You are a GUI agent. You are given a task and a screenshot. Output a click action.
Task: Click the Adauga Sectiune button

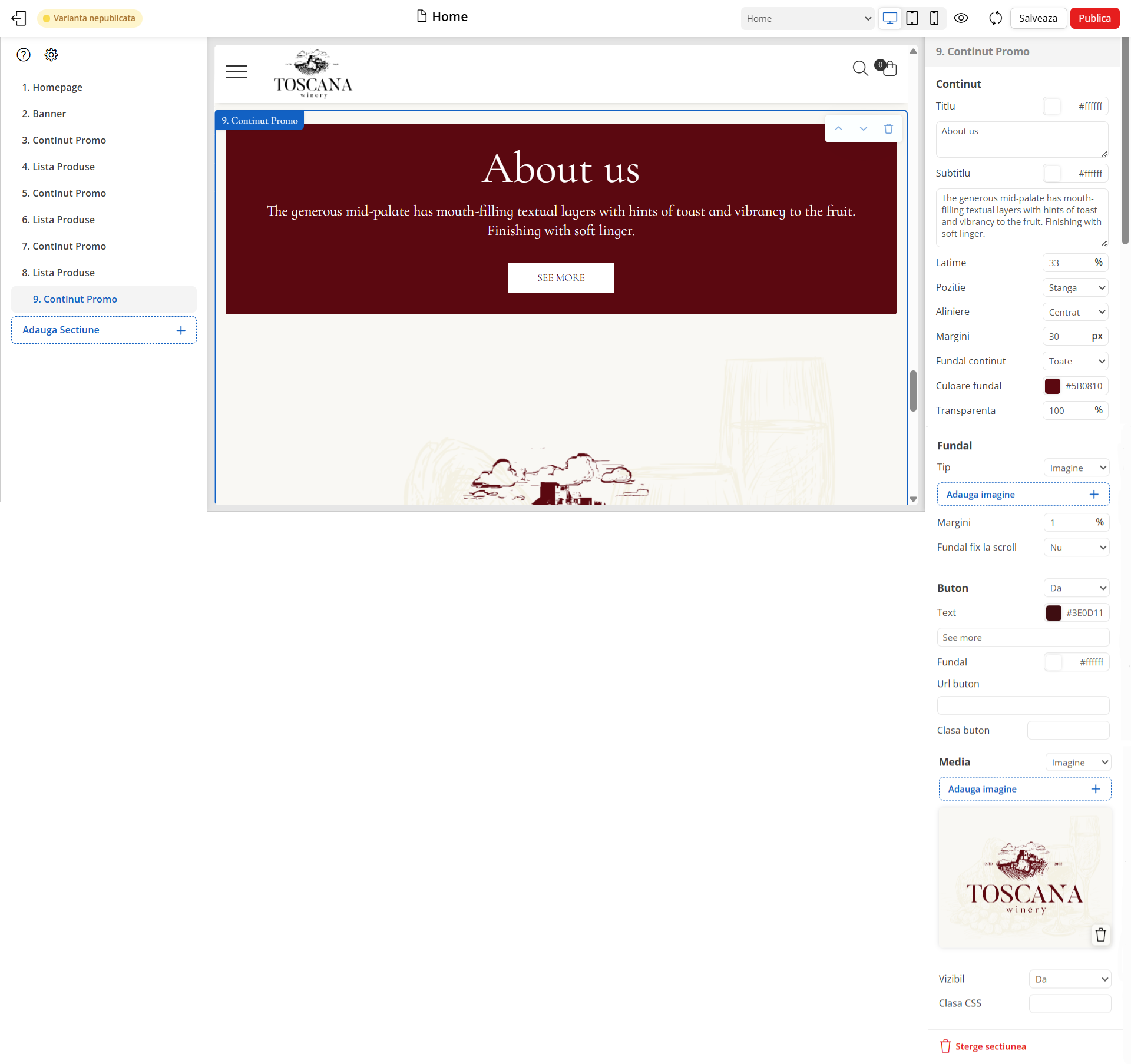tap(104, 330)
